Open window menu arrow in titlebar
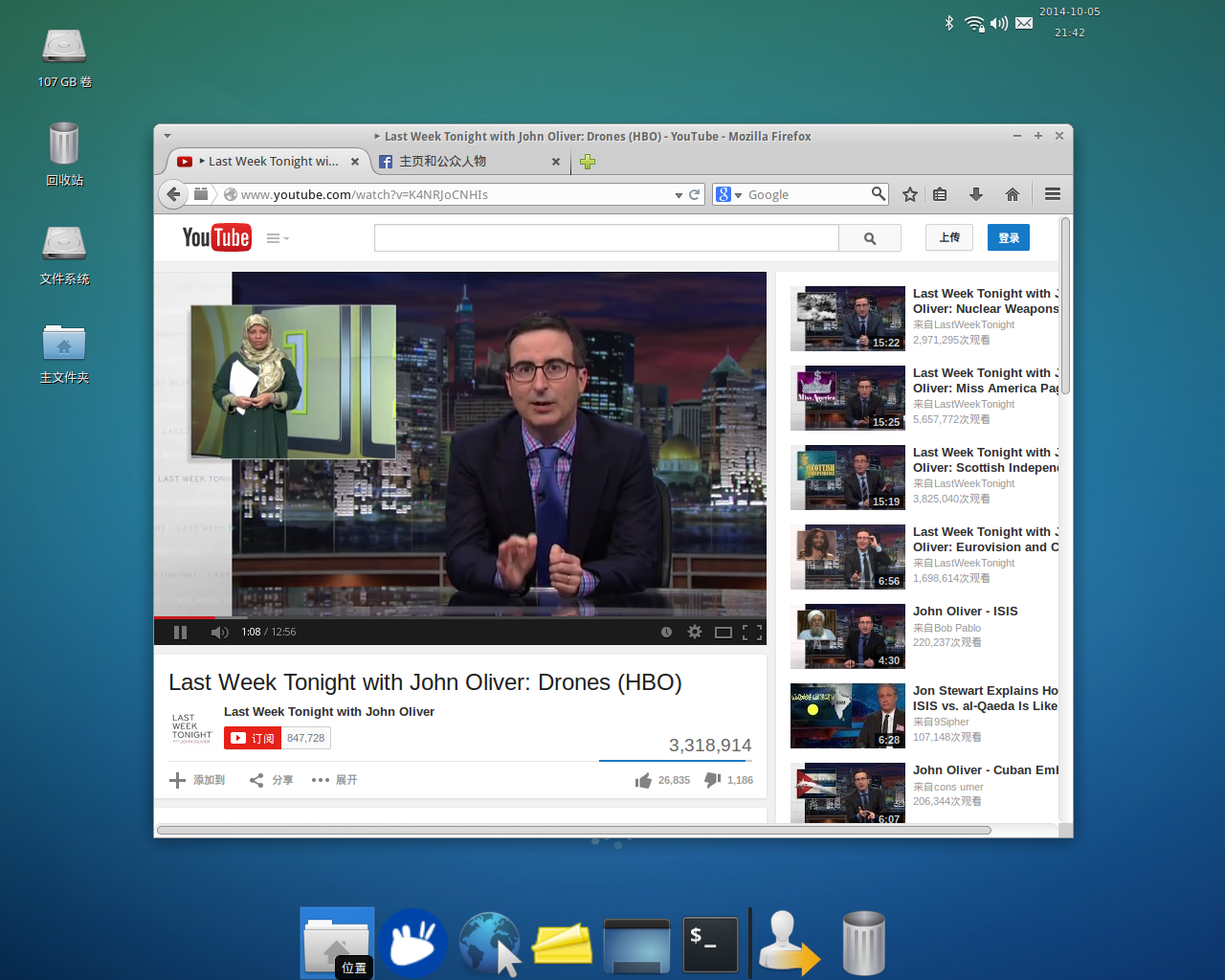The height and width of the screenshot is (980, 1225). click(167, 136)
